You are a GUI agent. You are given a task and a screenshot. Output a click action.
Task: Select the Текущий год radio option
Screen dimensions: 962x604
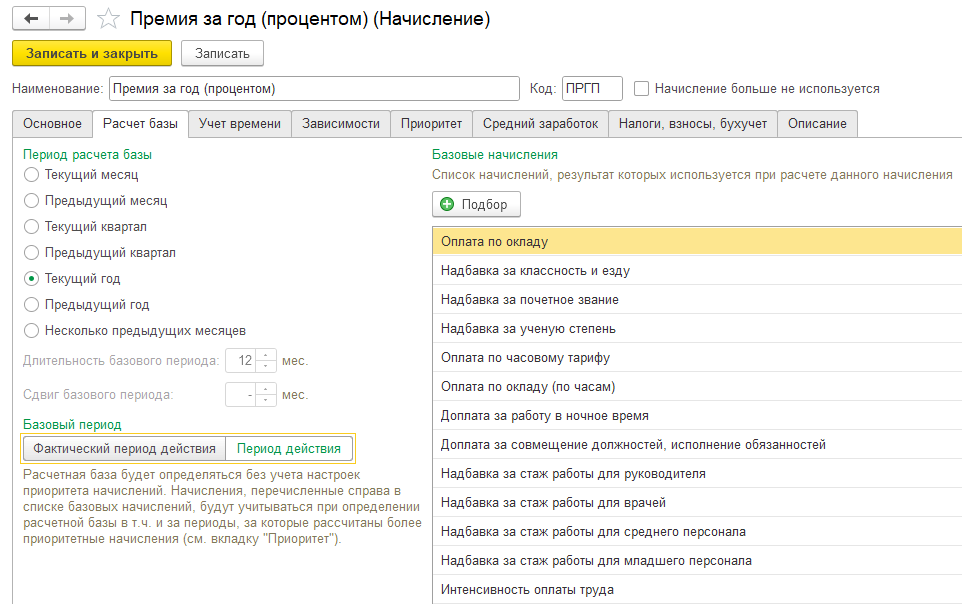coord(31,279)
